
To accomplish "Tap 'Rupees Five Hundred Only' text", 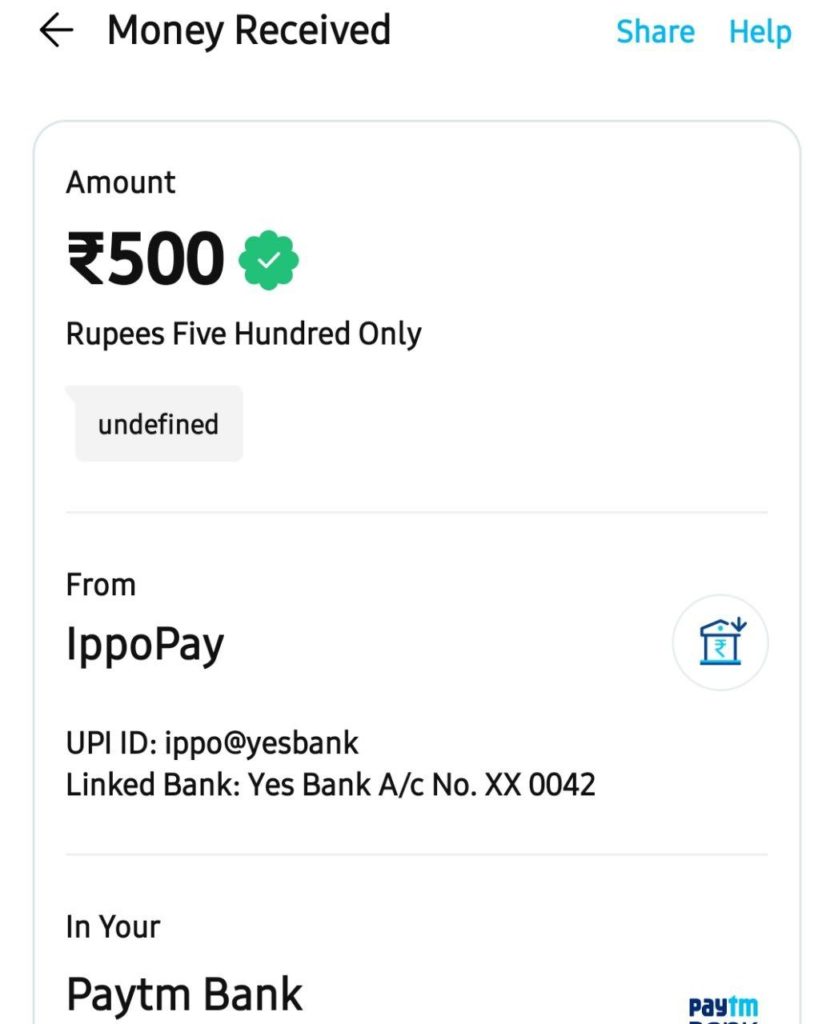I will coord(244,334).
